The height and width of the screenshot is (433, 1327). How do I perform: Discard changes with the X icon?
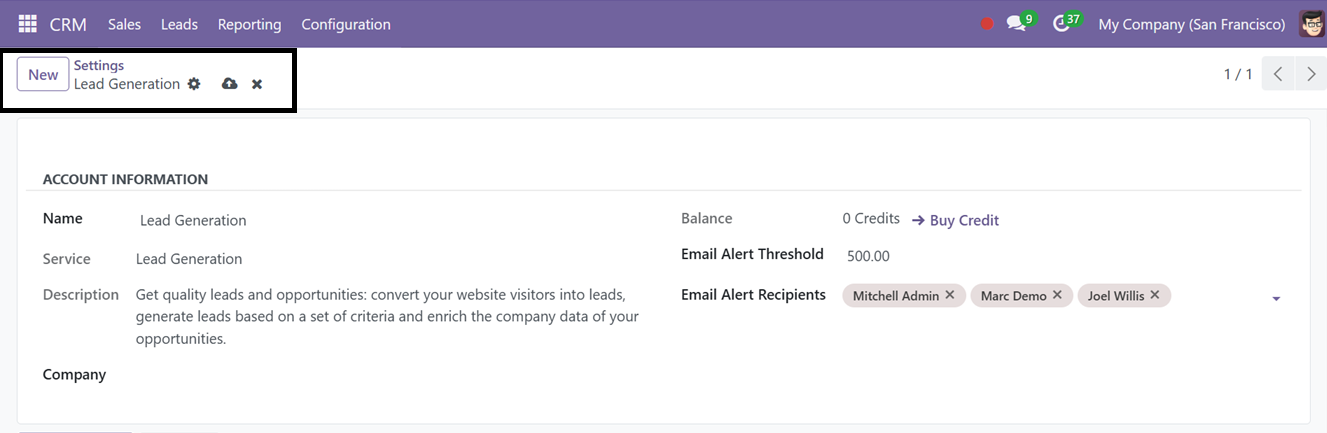257,84
